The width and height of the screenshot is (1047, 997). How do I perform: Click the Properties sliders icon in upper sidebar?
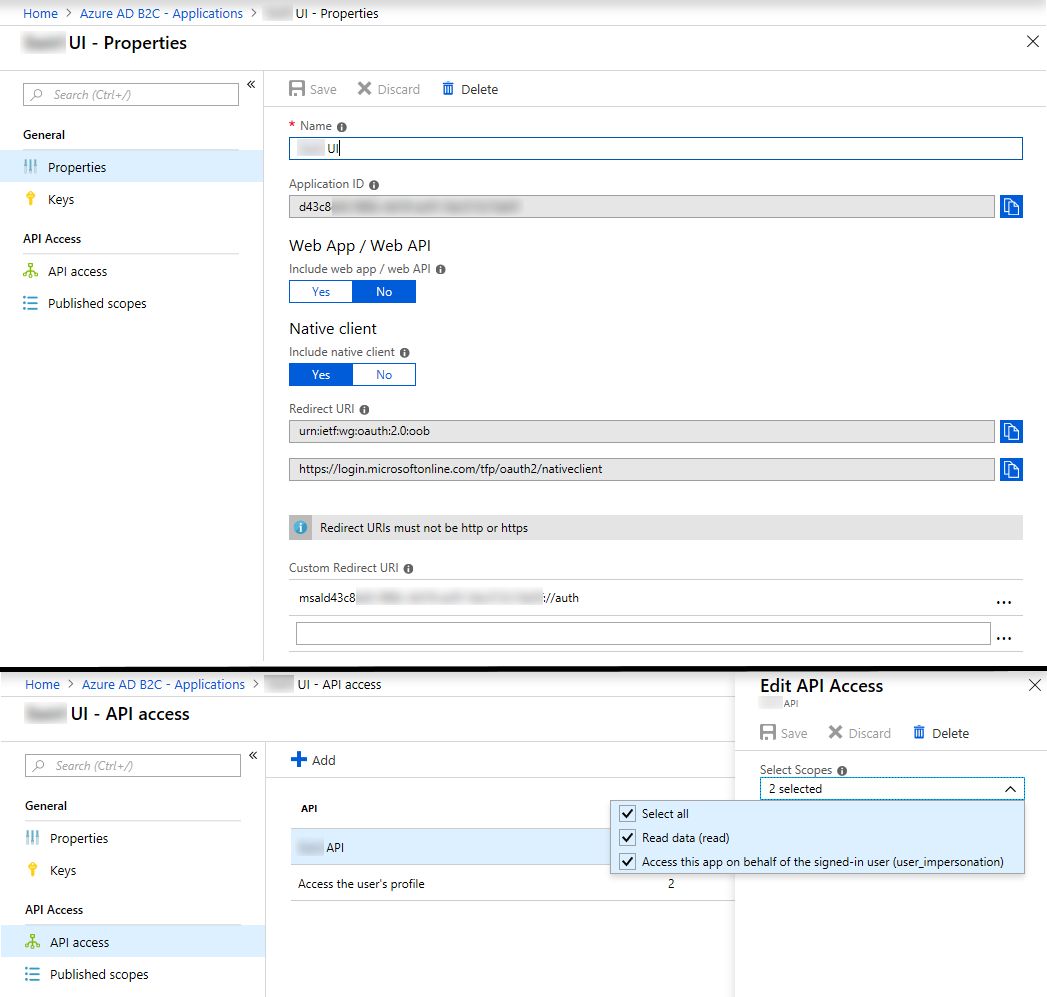coord(31,166)
